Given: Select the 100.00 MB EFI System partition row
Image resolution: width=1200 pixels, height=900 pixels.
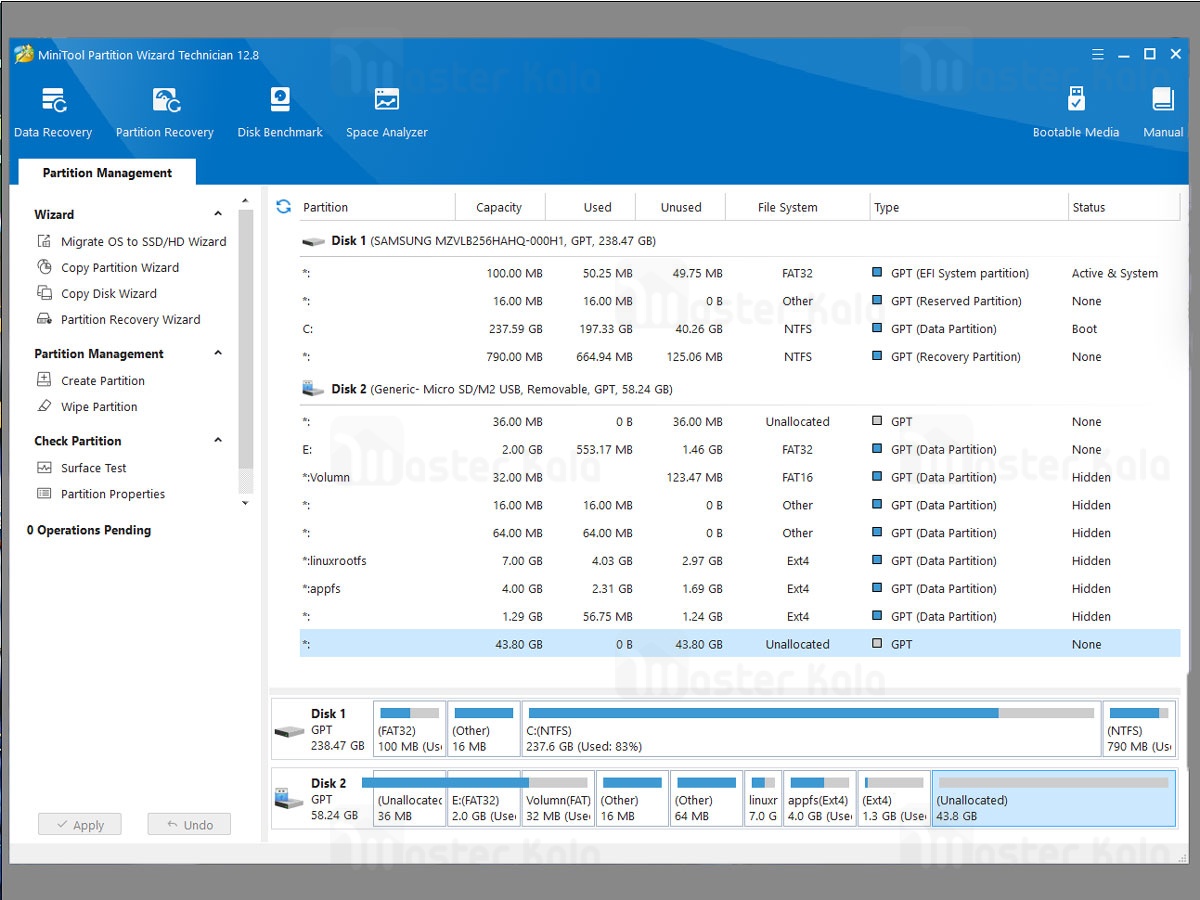Looking at the screenshot, I should 740,273.
